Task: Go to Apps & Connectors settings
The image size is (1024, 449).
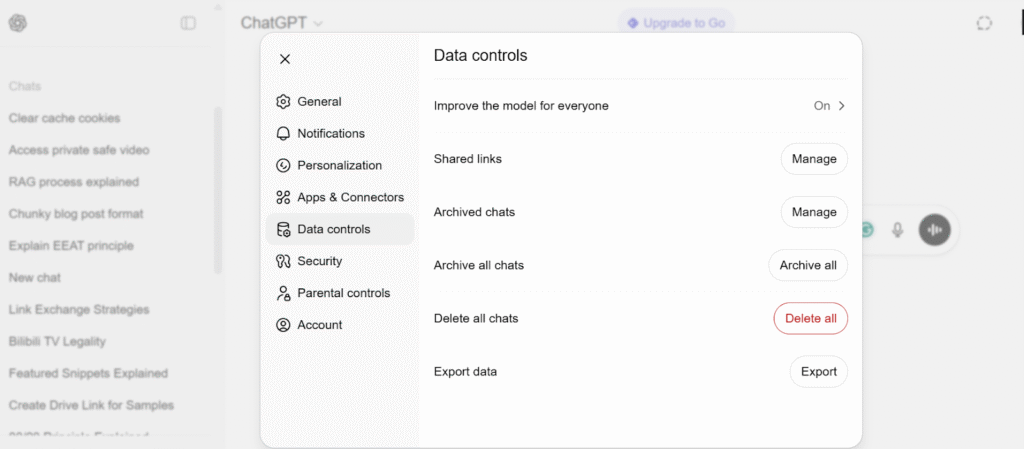Action: pos(350,197)
